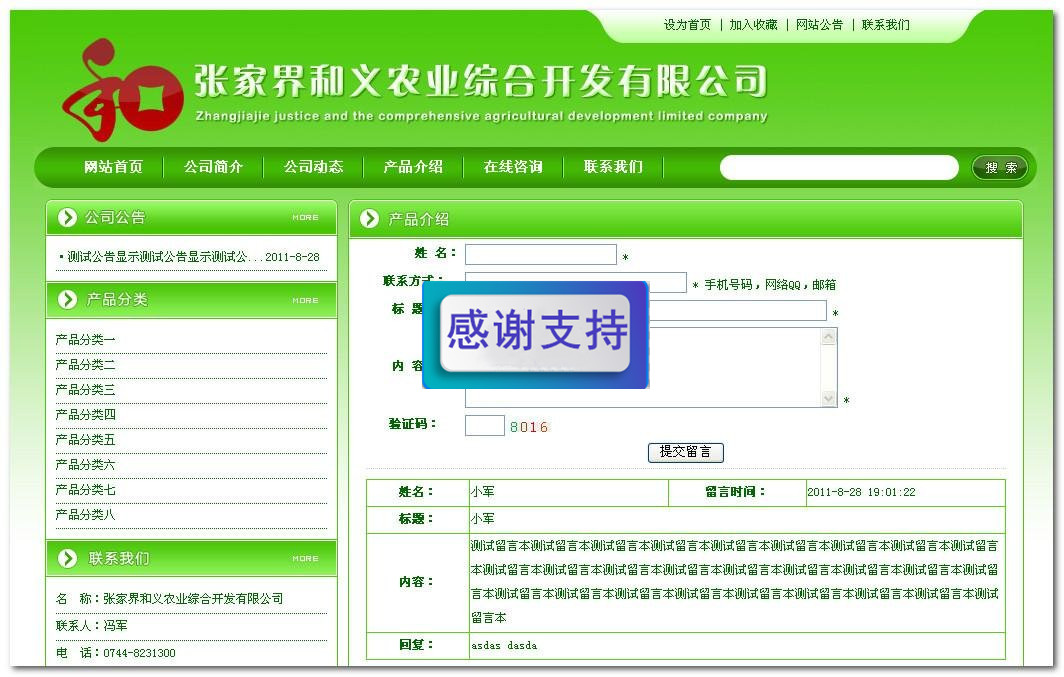Click 联系我们 in the top links

pos(886,25)
